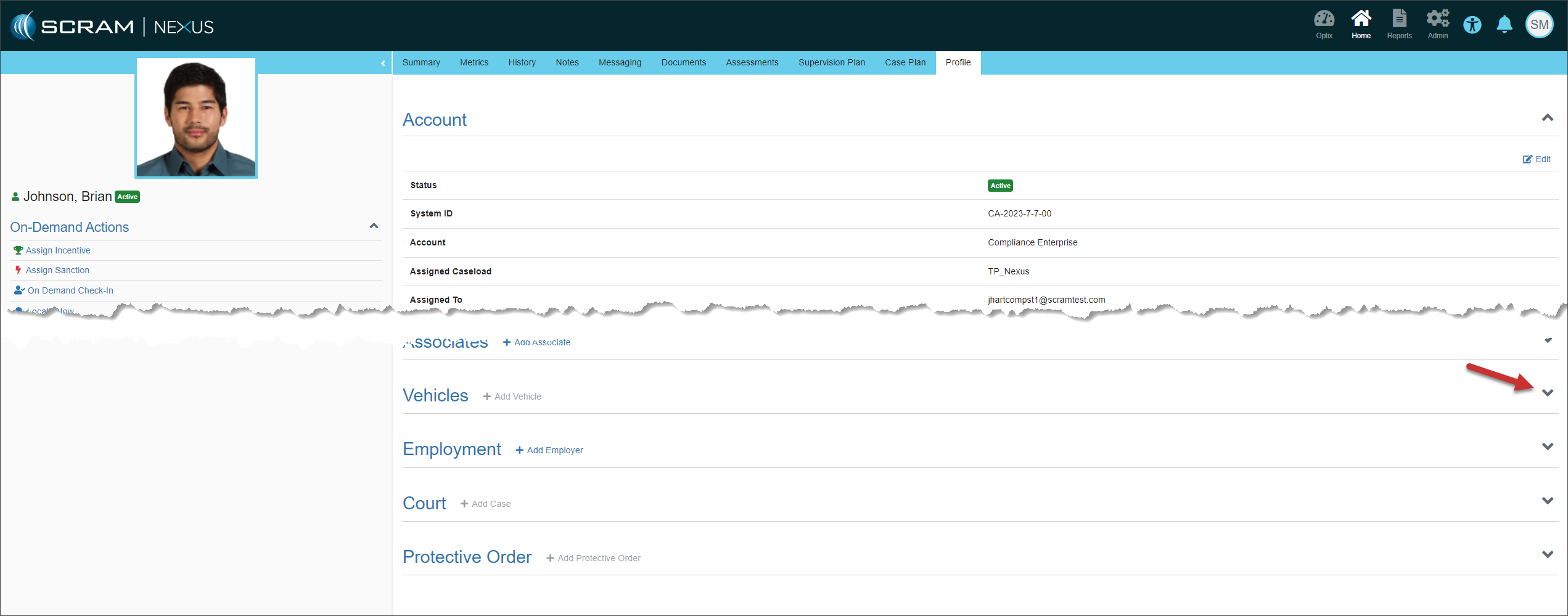Click Edit in the Account section

[x=1537, y=159]
